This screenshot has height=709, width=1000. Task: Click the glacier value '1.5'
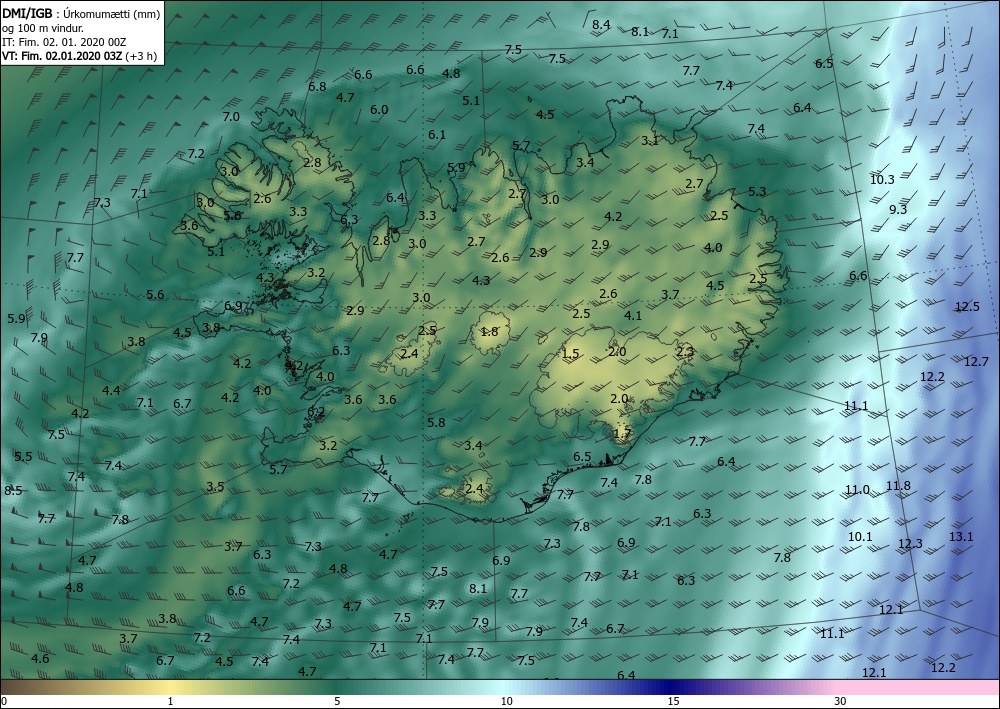click(x=570, y=354)
